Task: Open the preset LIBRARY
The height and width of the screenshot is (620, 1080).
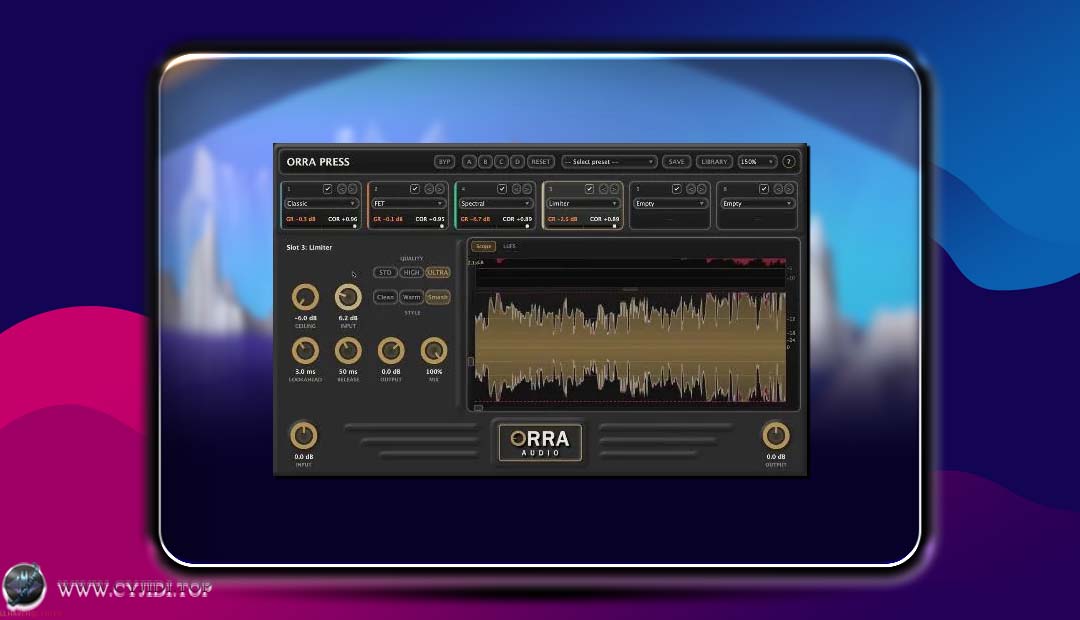Action: point(714,162)
